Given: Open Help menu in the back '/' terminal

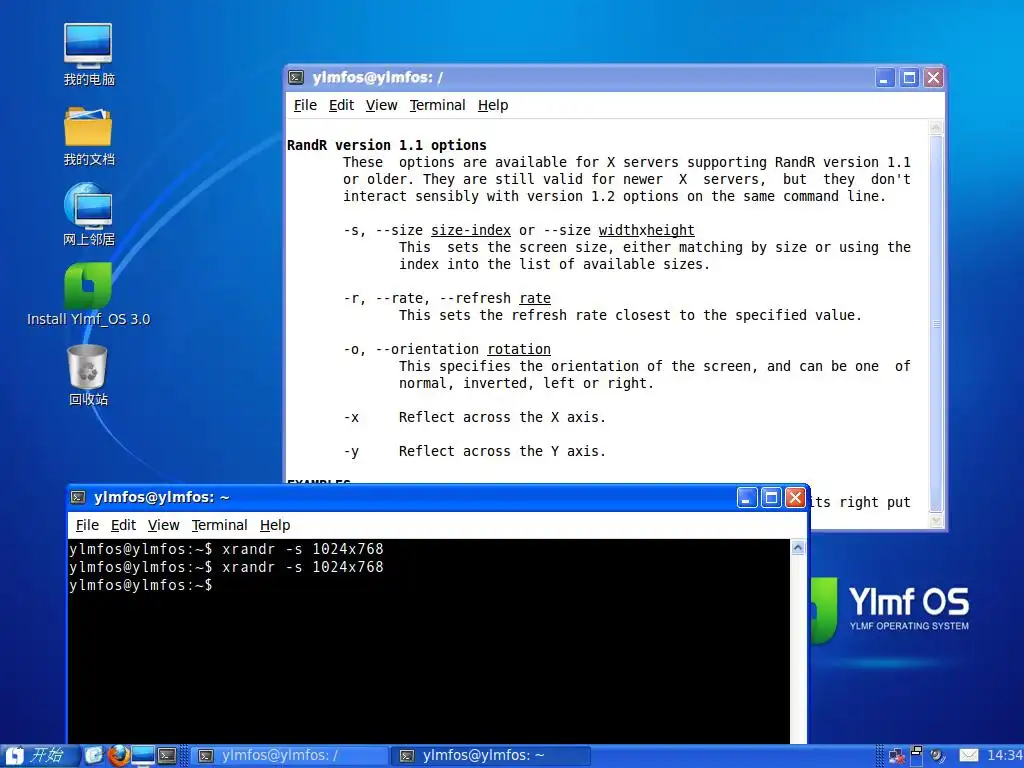Looking at the screenshot, I should pos(492,105).
